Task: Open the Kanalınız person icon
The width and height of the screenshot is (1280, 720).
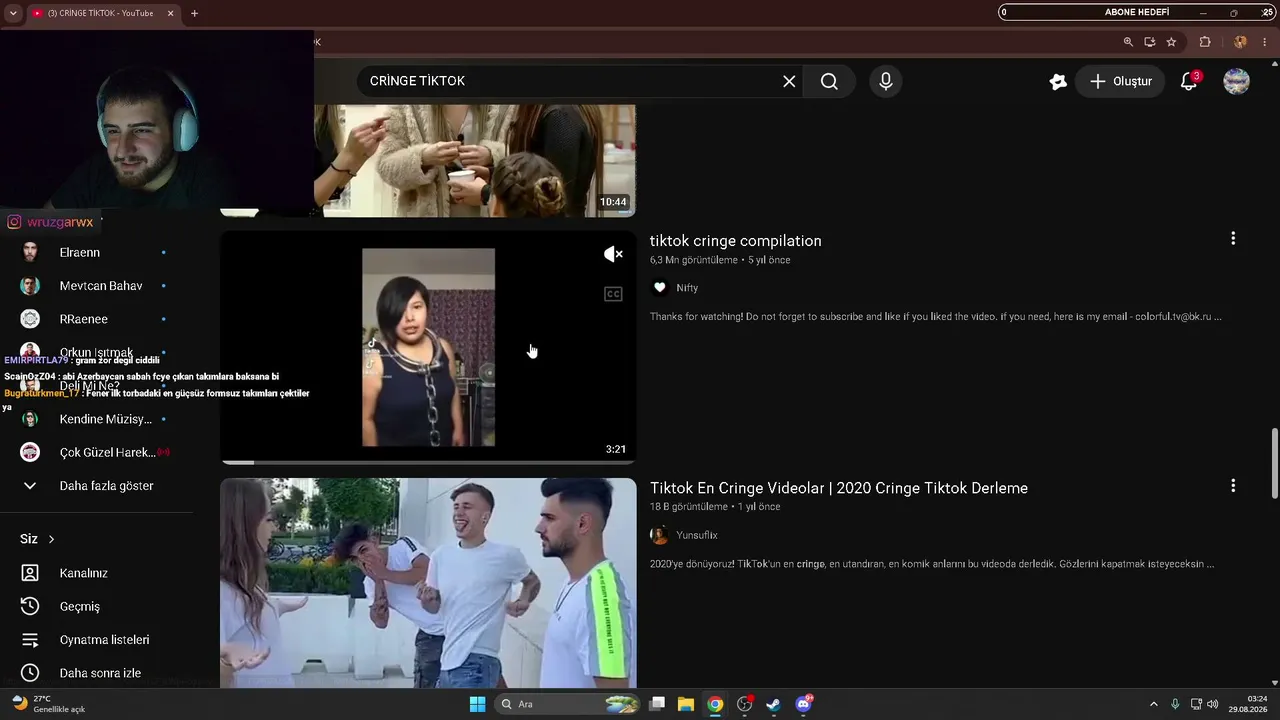Action: 30,573
